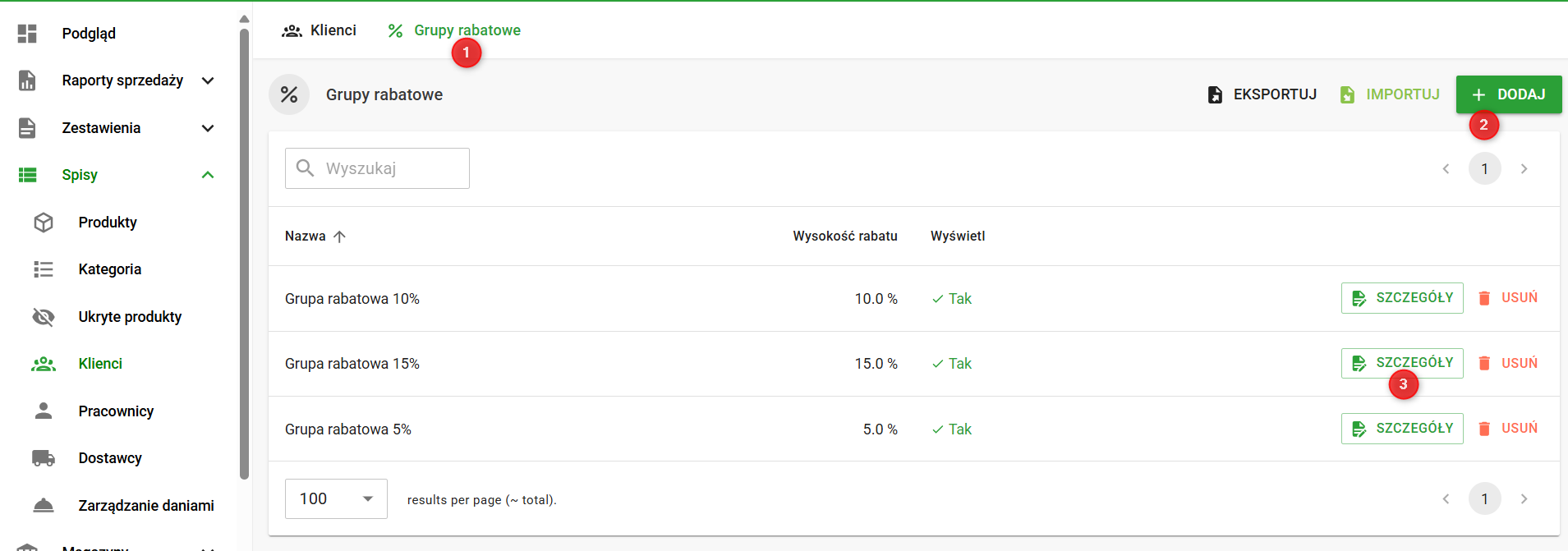The image size is (1568, 551).
Task: Click the trash icon for Grupa rabatowa 10%
Action: [1484, 298]
